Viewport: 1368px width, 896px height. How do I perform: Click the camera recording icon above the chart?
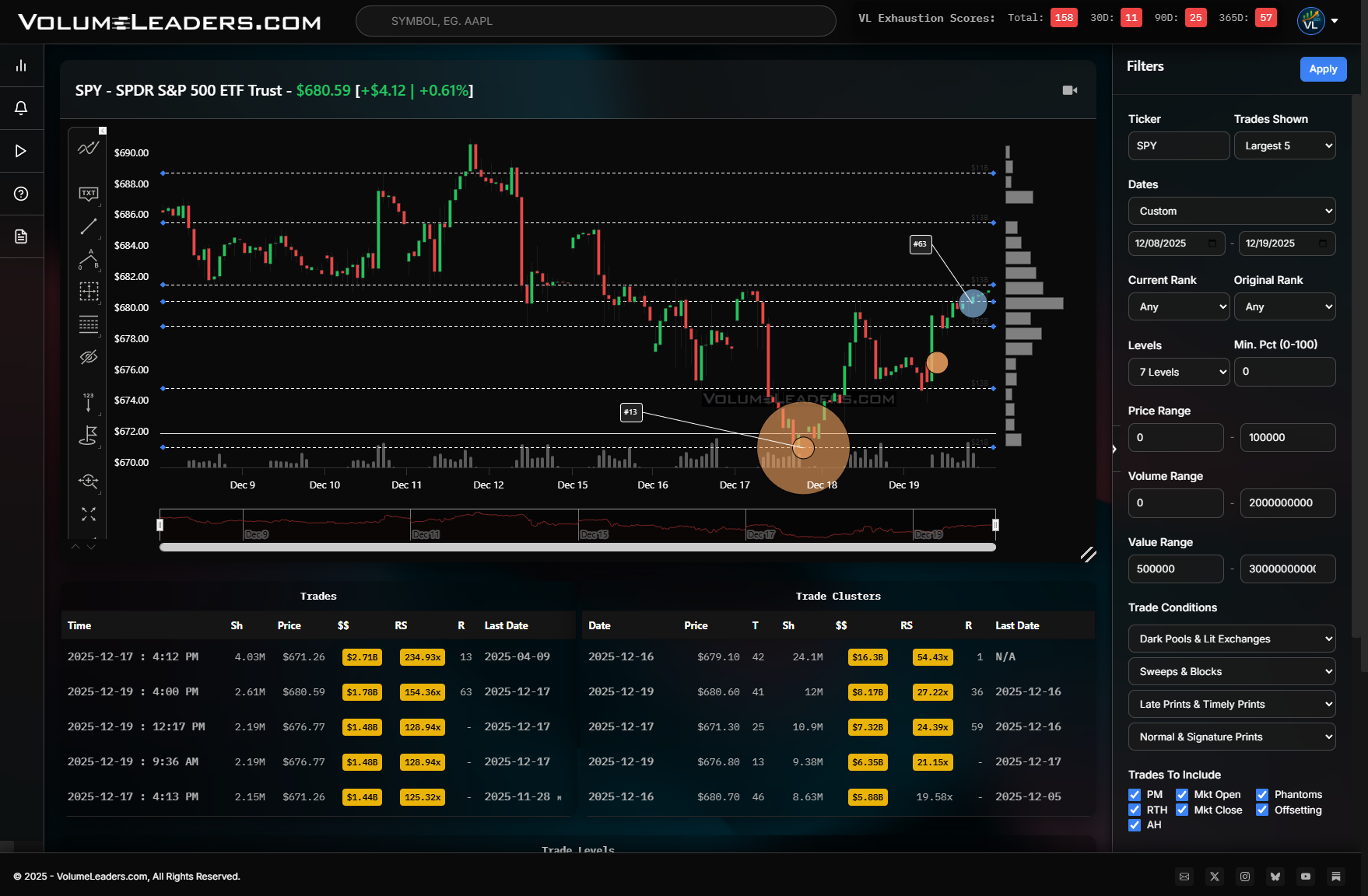(1071, 90)
